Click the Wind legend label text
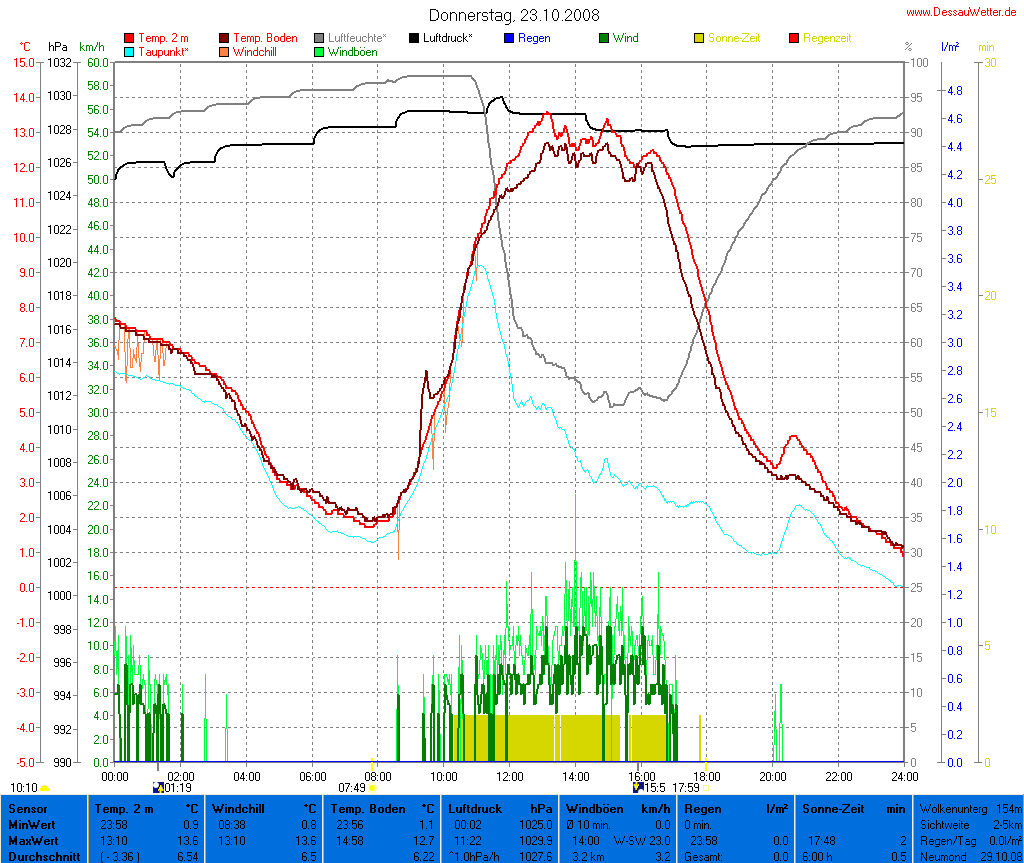 coord(625,38)
